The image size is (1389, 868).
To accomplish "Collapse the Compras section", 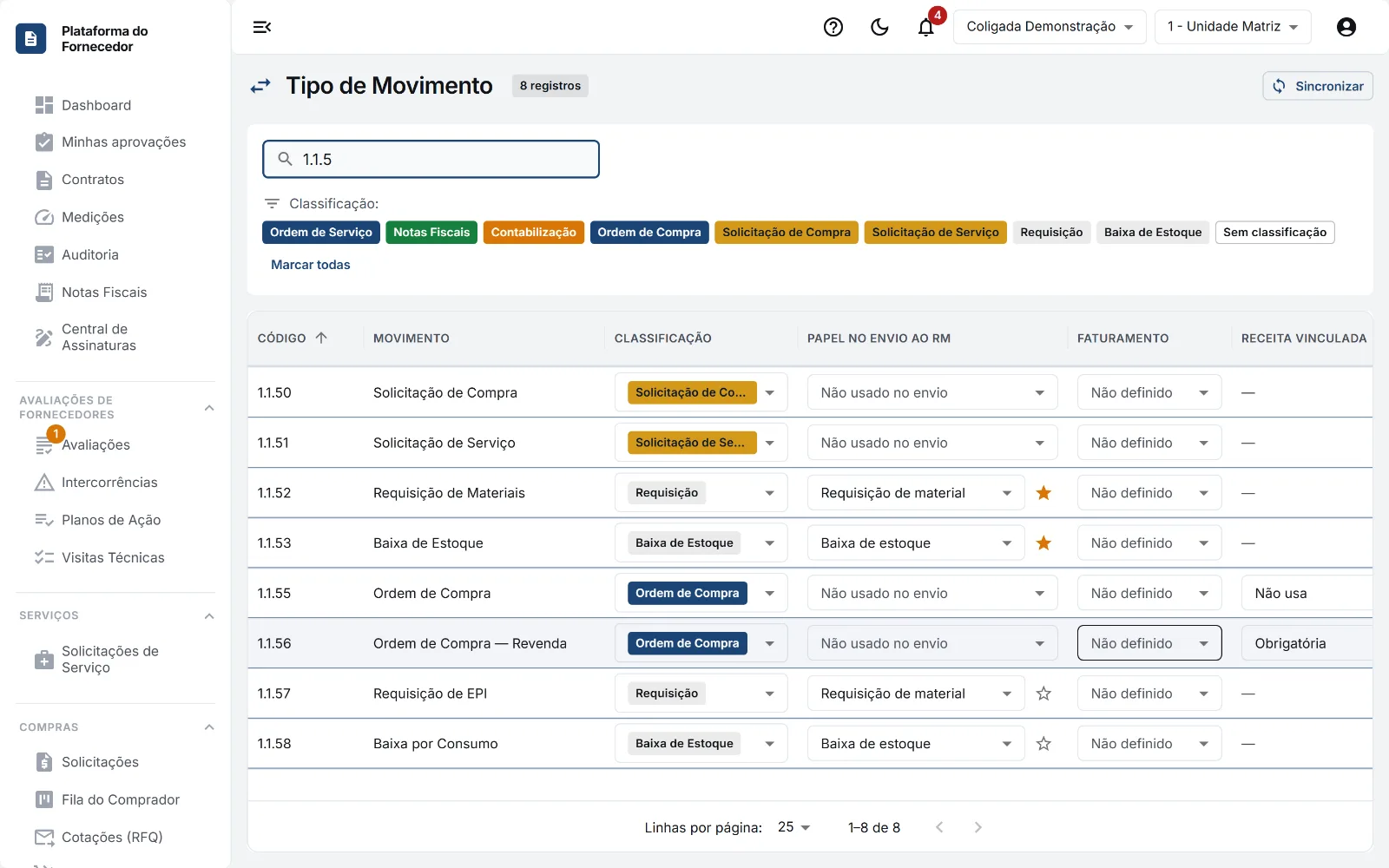I will 209,727.
